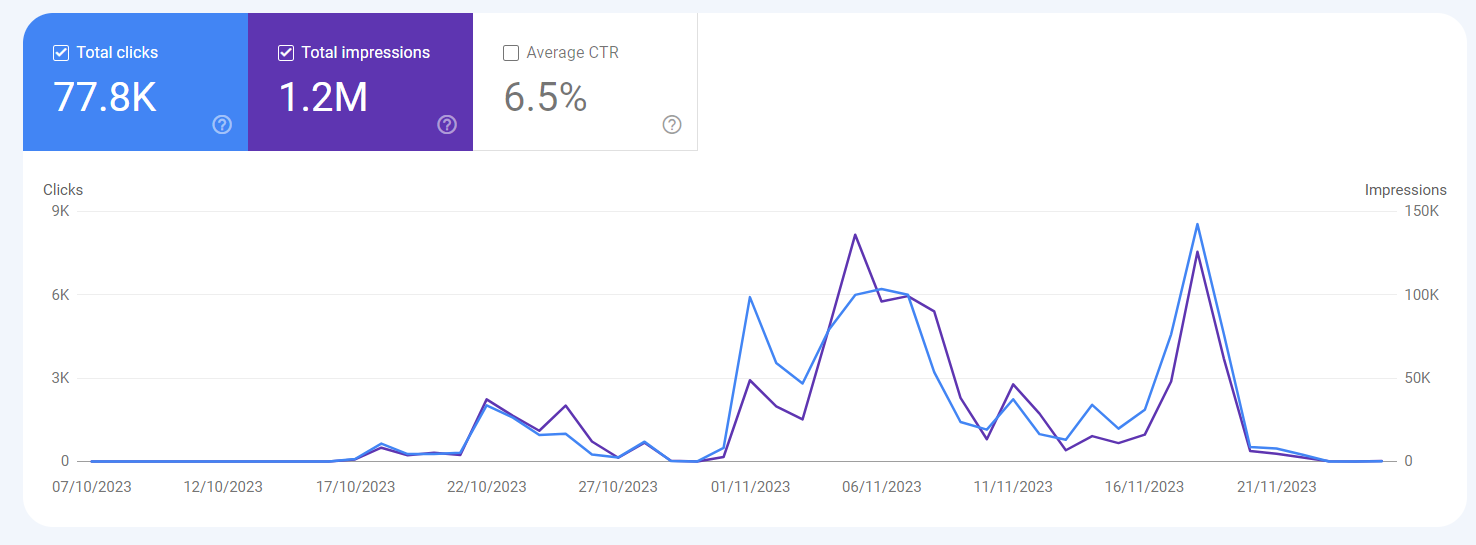The image size is (1476, 545).
Task: Click the 22/10/2023 date on the axis
Action: 487,487
